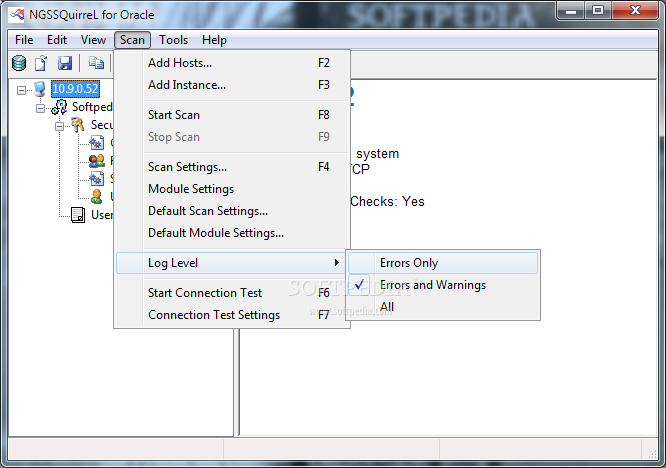The height and width of the screenshot is (468, 666).
Task: Open Module Settings menu entry
Action: 232,189
